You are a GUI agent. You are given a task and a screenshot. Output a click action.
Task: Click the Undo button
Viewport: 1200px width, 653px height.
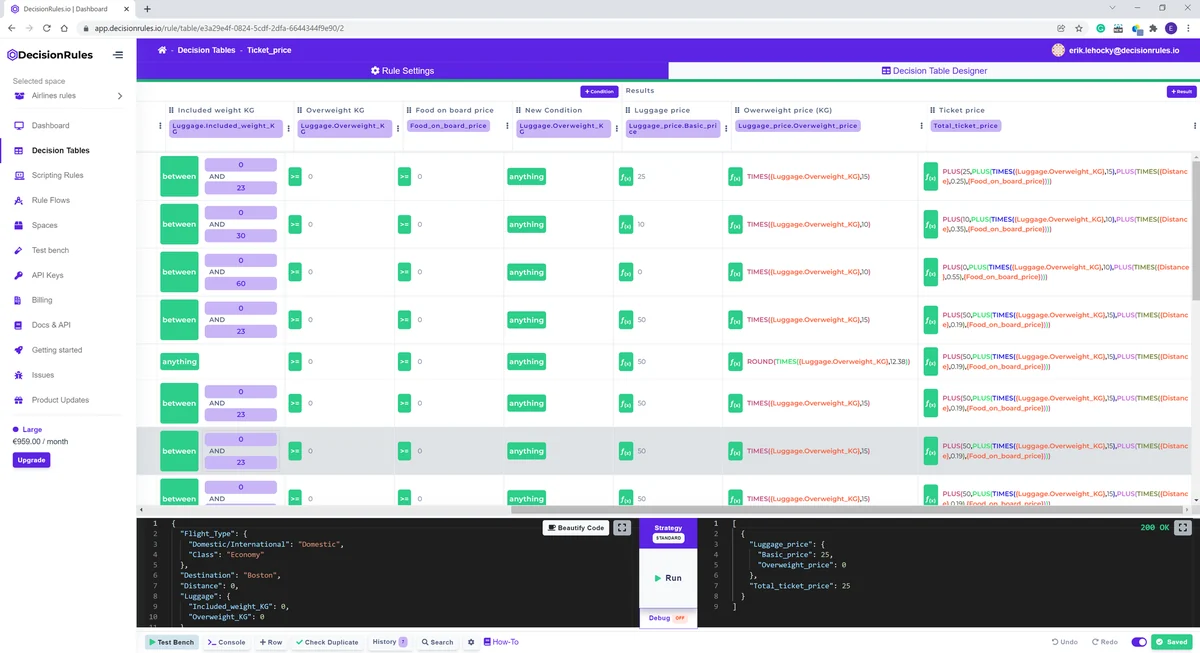click(x=1065, y=642)
